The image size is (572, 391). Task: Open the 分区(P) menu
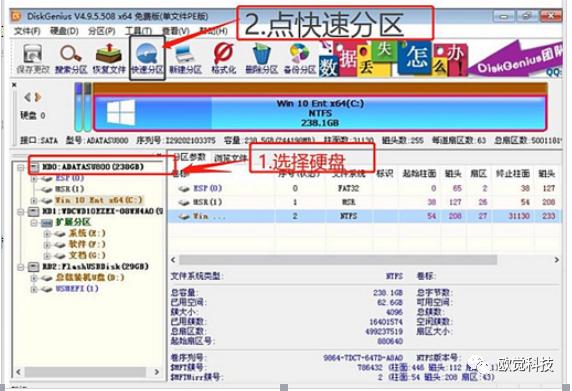tap(101, 31)
